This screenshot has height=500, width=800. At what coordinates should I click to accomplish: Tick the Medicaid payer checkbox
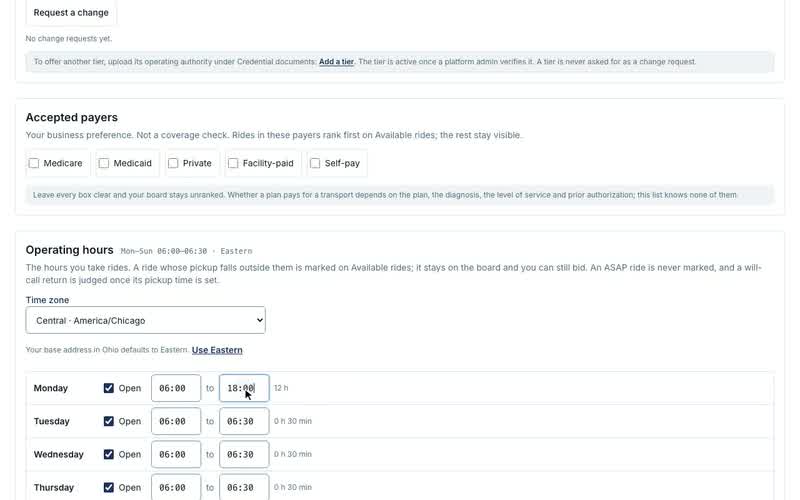(x=104, y=163)
